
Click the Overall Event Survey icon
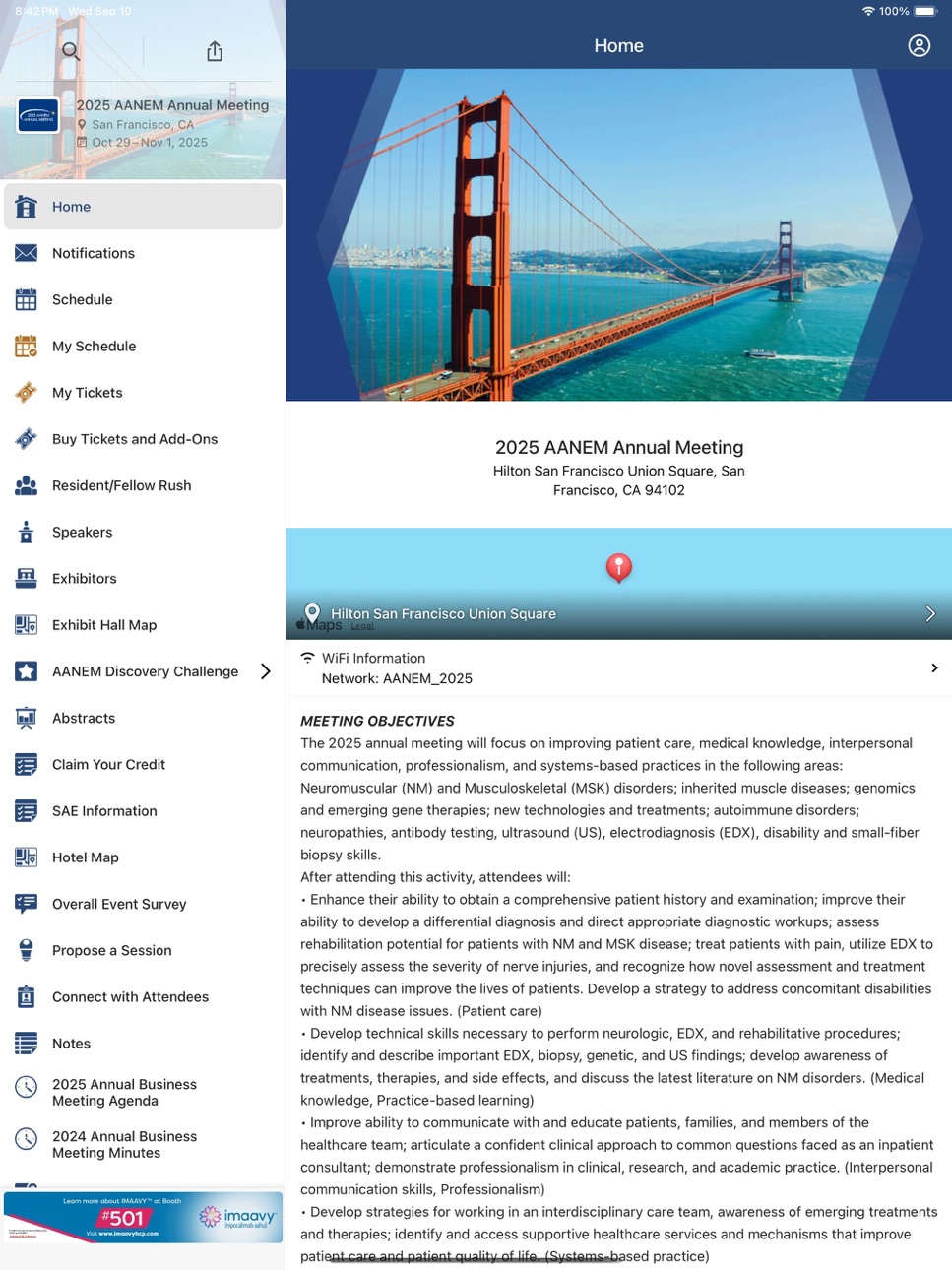coord(27,904)
